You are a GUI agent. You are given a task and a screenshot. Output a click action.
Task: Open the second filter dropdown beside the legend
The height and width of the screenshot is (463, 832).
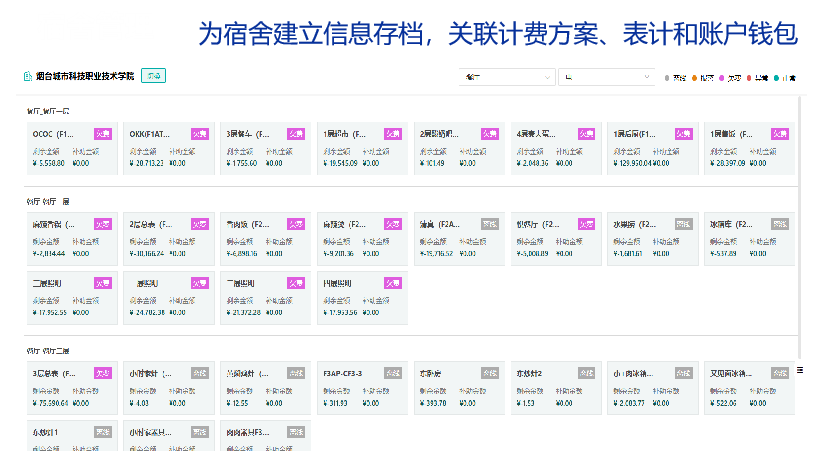tap(606, 77)
